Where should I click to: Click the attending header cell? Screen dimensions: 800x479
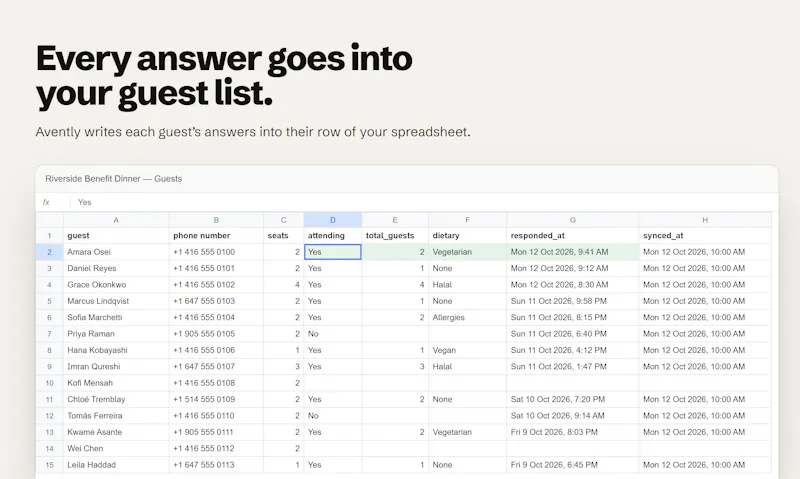point(333,236)
